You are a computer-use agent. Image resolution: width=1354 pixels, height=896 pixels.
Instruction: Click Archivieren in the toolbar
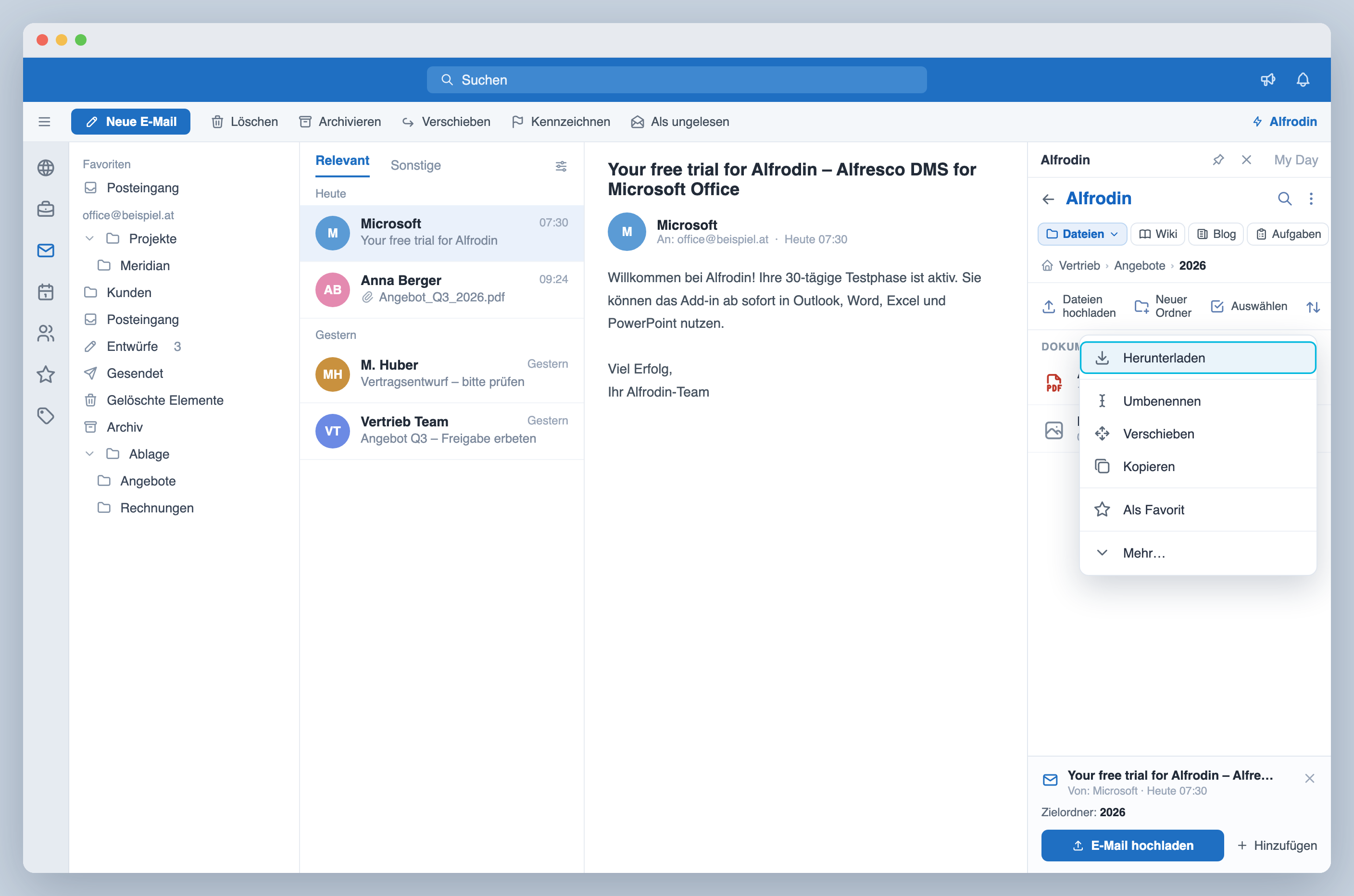click(x=340, y=122)
